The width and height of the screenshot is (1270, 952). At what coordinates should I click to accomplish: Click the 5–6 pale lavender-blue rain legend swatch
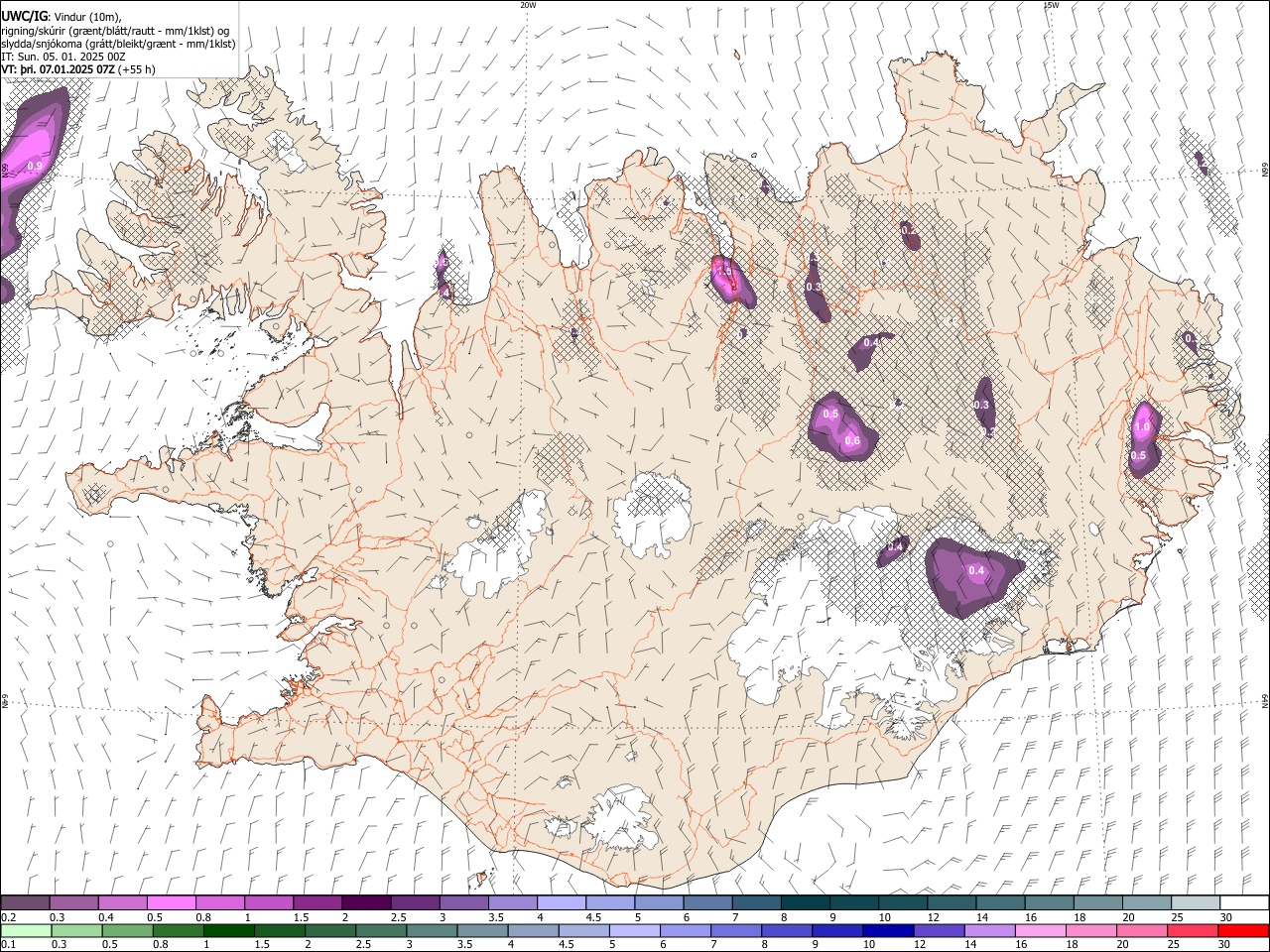pyautogui.click(x=635, y=931)
